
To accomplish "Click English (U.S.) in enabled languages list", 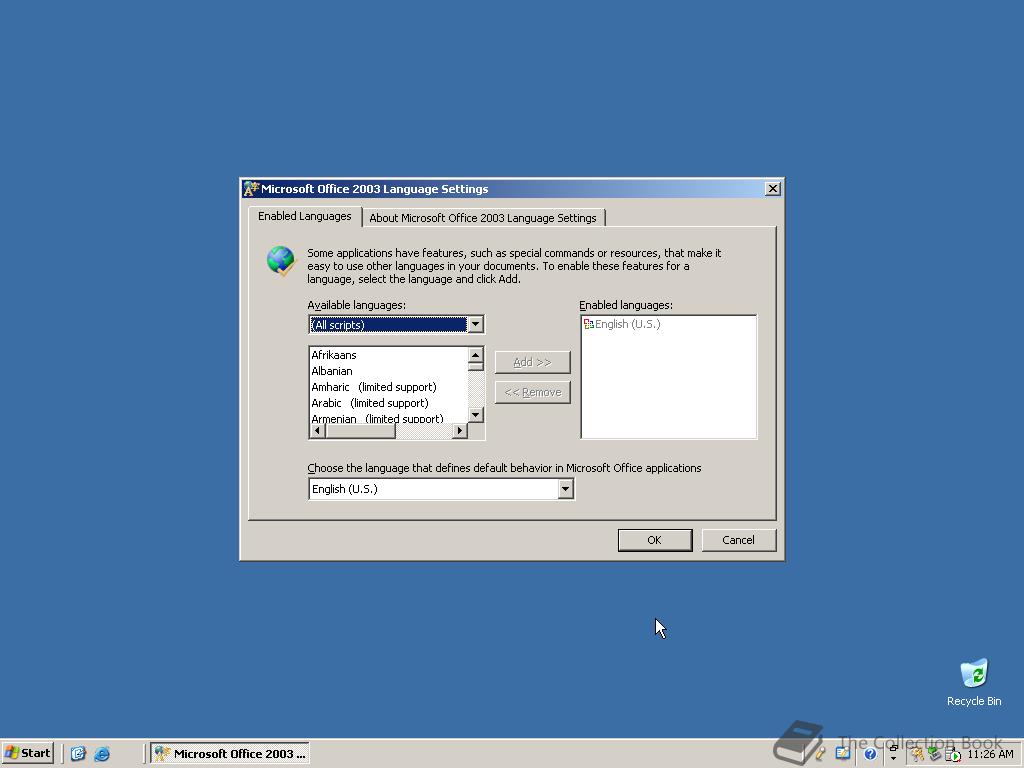I will [628, 324].
